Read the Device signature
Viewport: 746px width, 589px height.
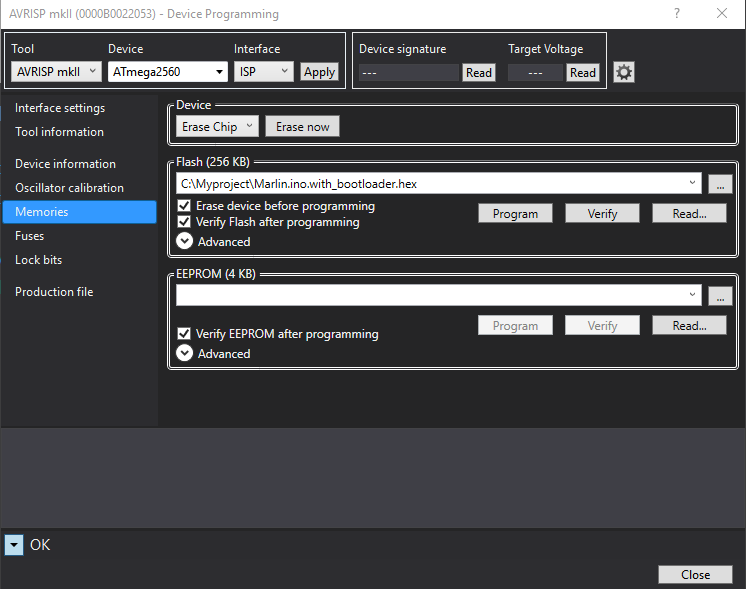[x=479, y=72]
